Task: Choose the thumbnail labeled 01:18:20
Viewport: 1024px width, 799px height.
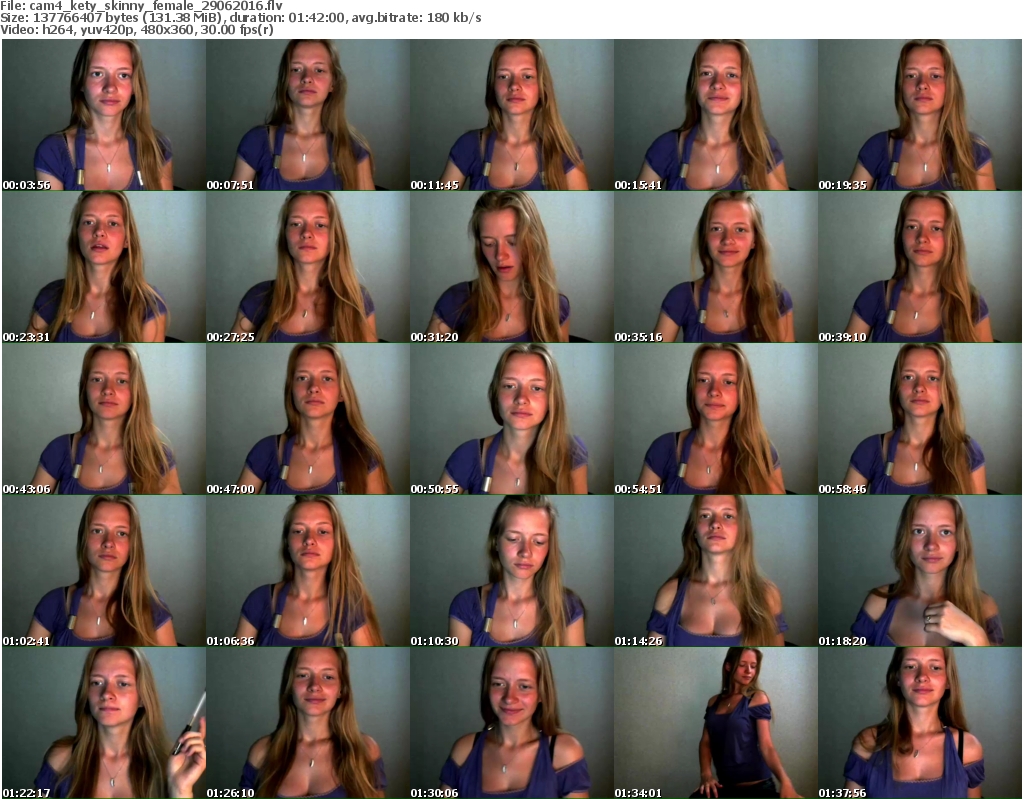Action: 920,570
